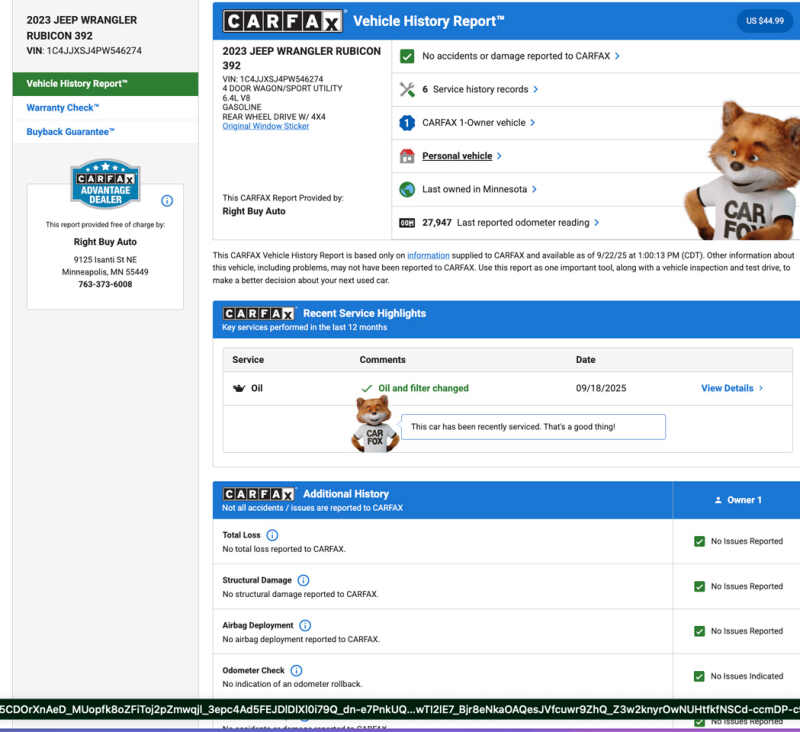Open info icon beside Advantage Dealer badge
800x732 pixels.
pyautogui.click(x=167, y=200)
